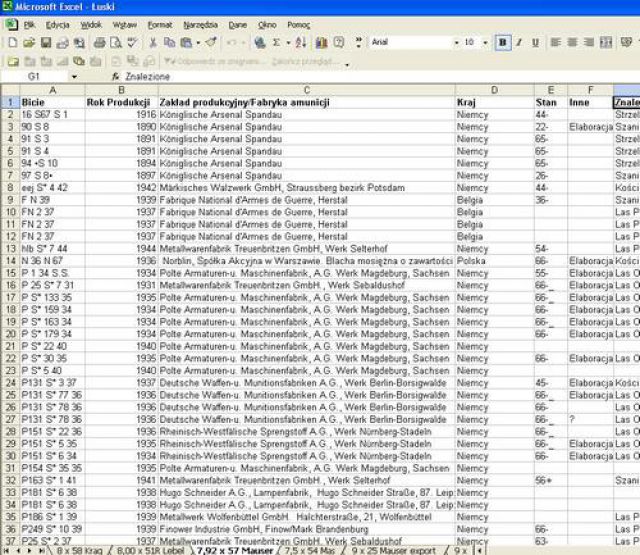This screenshot has width=640, height=555.
Task: Open the Plik menu
Action: click(29, 25)
